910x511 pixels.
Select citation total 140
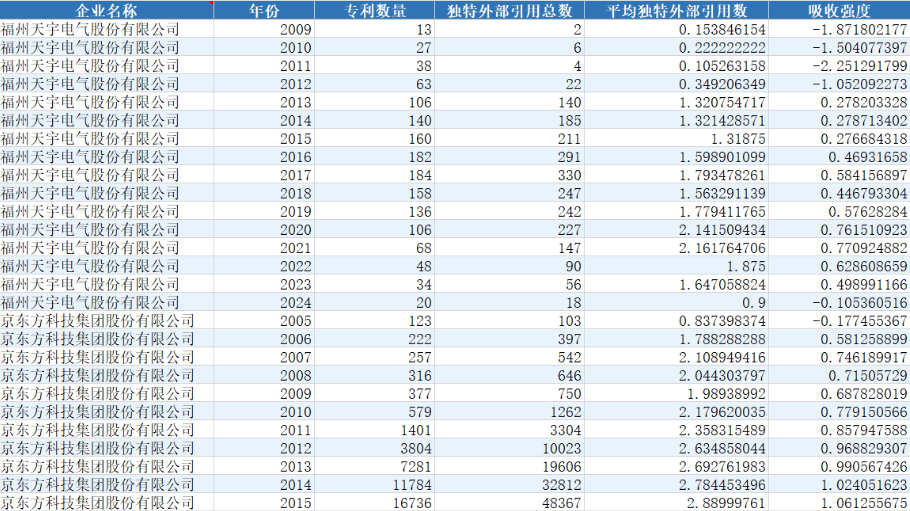[x=510, y=102]
